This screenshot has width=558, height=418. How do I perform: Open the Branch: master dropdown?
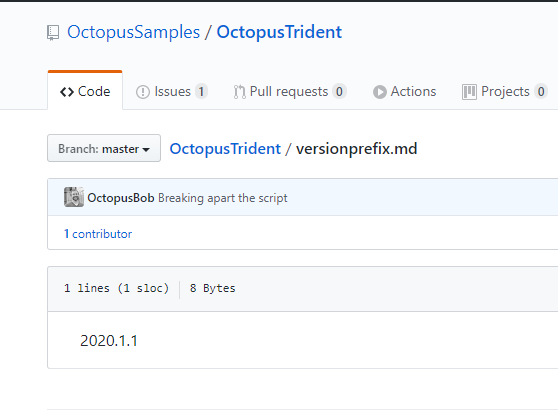[x=104, y=148]
